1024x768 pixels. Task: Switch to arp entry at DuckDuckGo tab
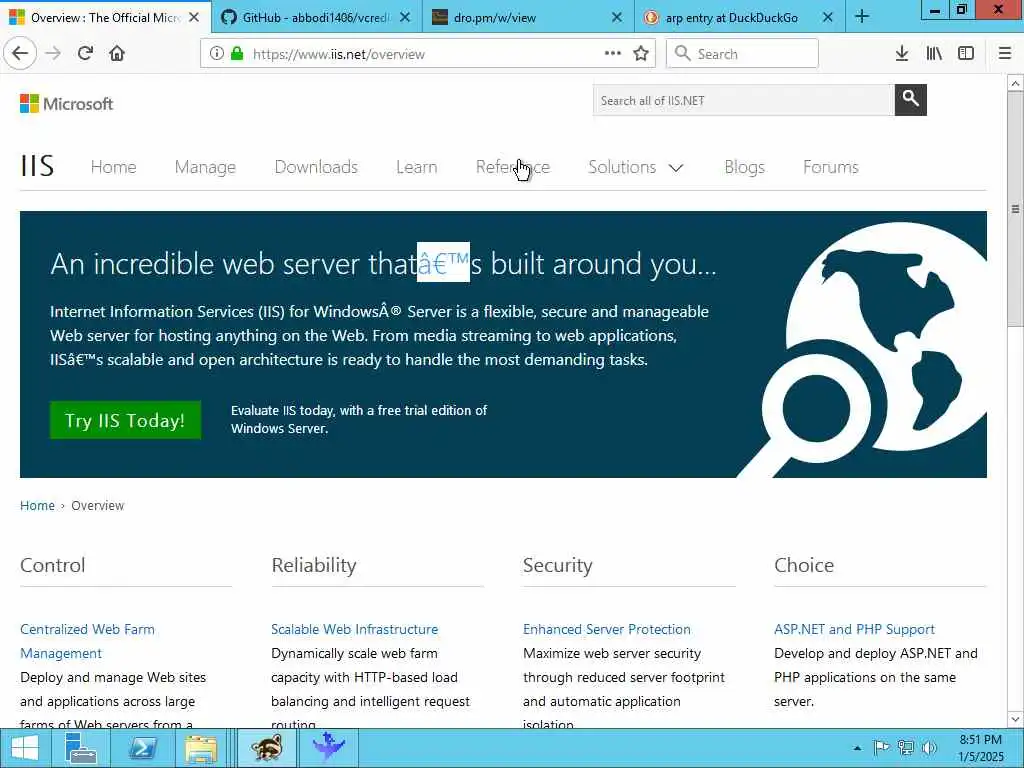pos(740,17)
